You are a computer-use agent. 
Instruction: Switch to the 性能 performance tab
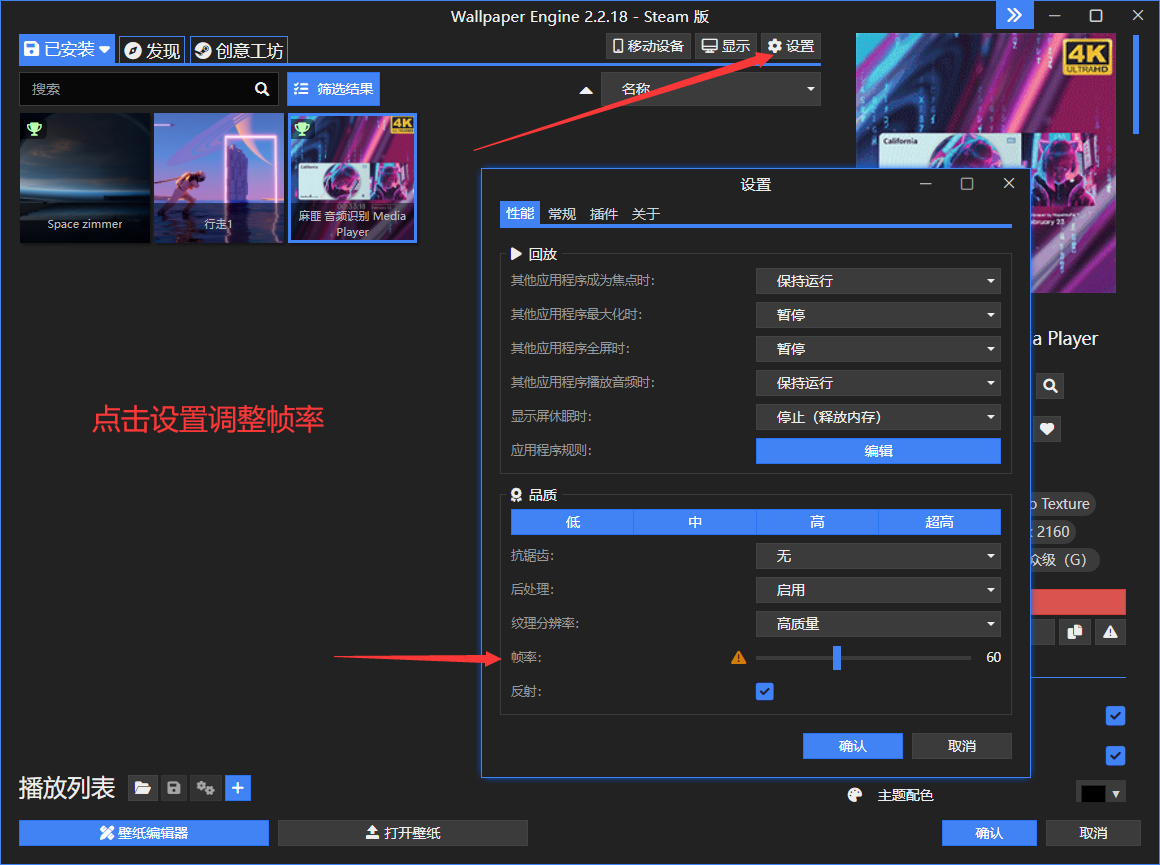(520, 213)
